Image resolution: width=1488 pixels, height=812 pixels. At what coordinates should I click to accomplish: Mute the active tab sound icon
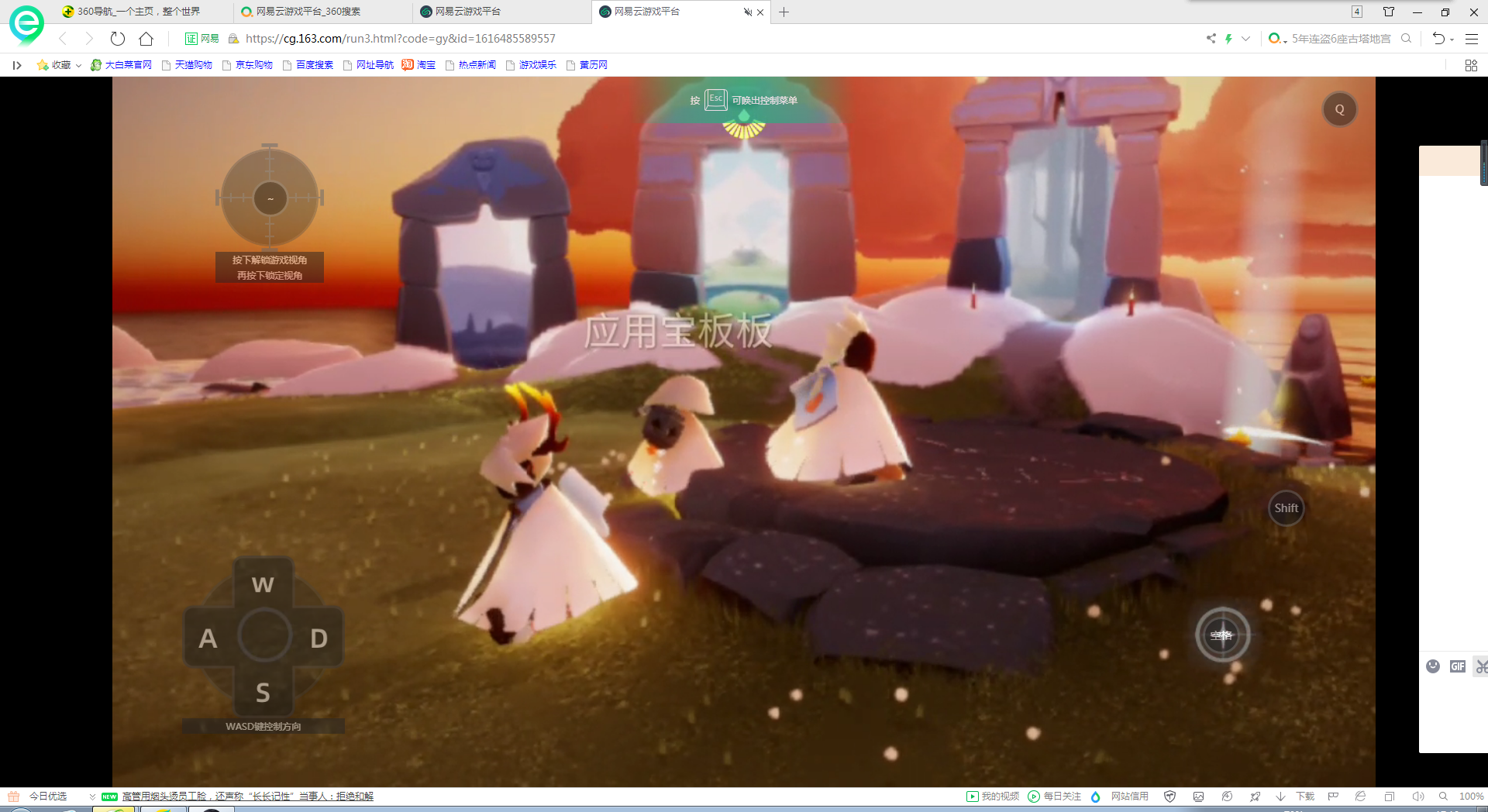(x=747, y=12)
